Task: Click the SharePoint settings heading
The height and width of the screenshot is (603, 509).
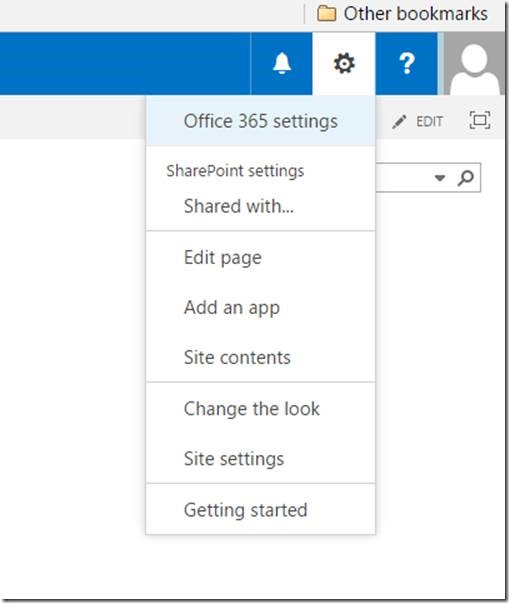Action: point(235,171)
